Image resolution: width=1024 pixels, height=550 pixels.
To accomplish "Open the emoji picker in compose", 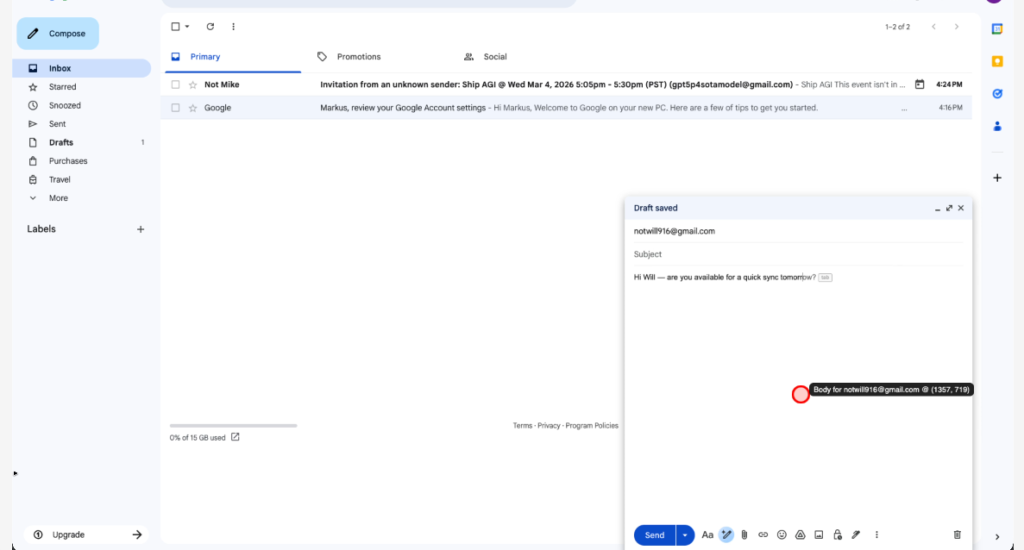I will pyautogui.click(x=782, y=535).
